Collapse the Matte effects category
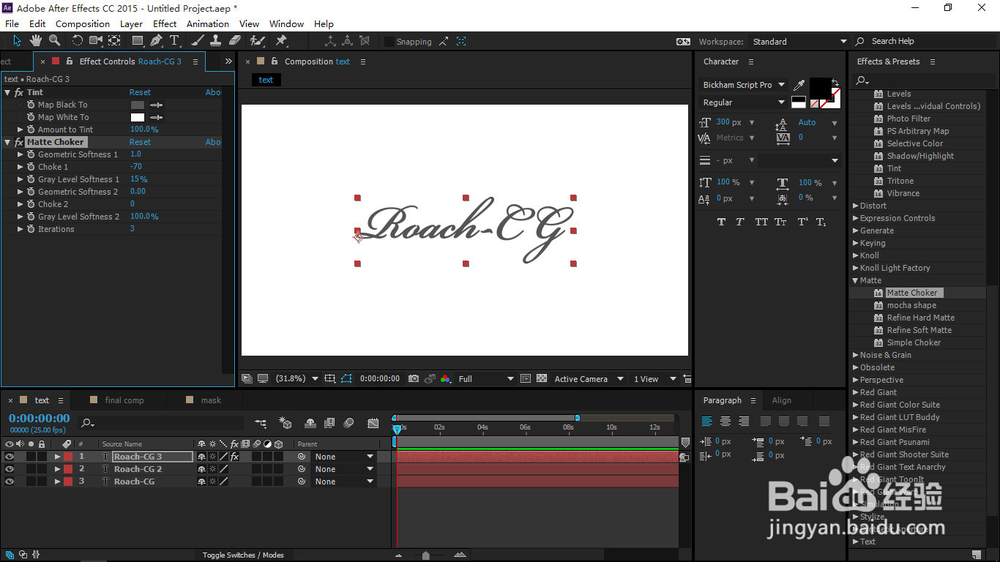 pos(856,281)
